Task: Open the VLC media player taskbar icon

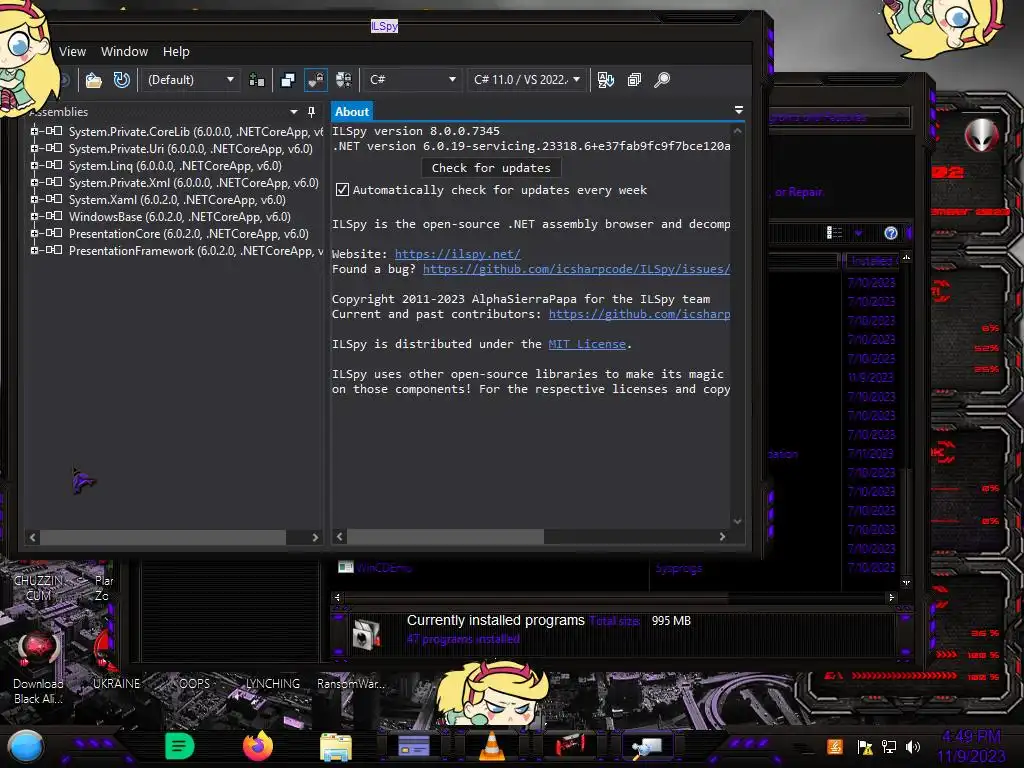Action: (x=492, y=746)
